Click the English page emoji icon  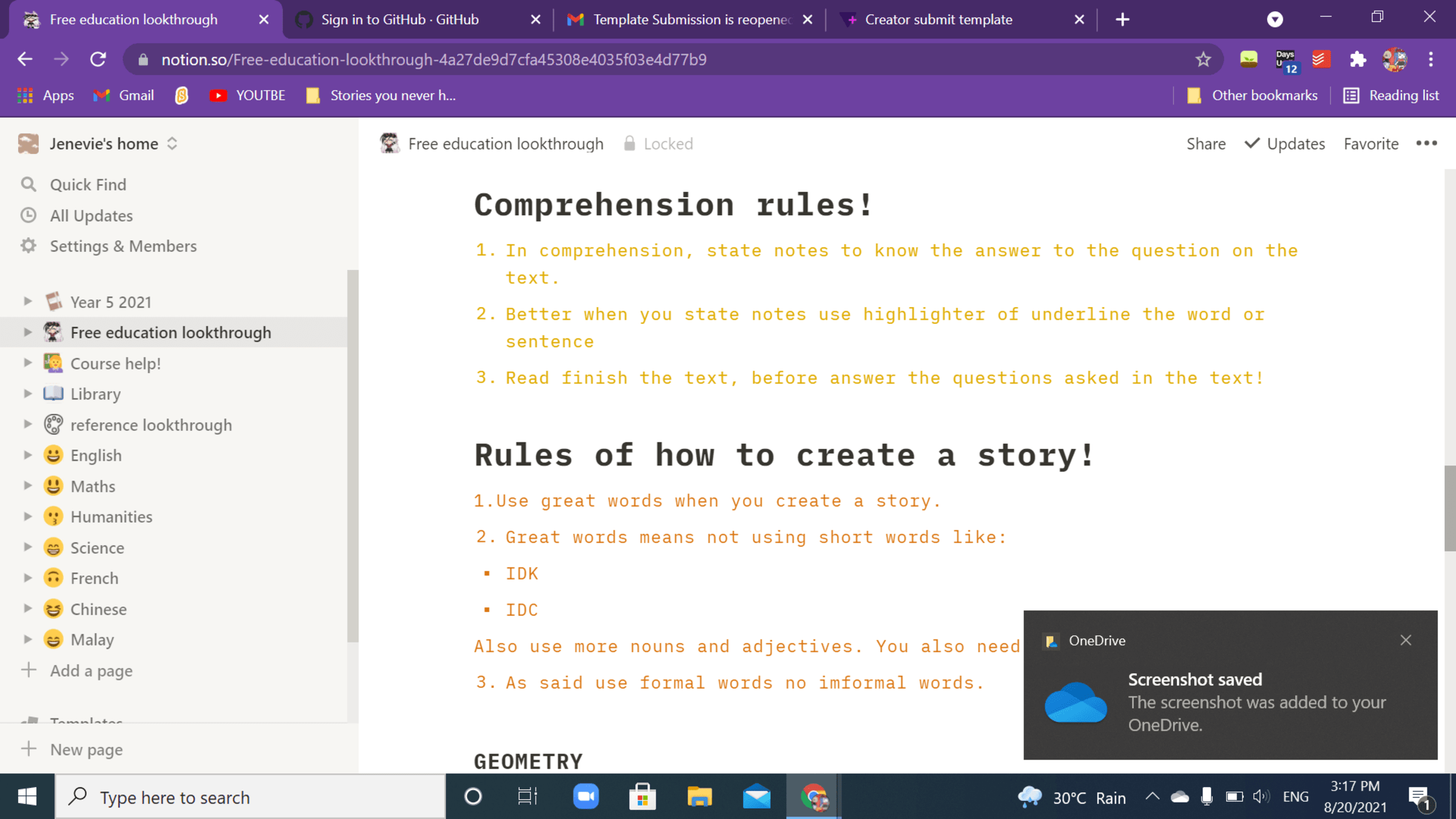(54, 455)
